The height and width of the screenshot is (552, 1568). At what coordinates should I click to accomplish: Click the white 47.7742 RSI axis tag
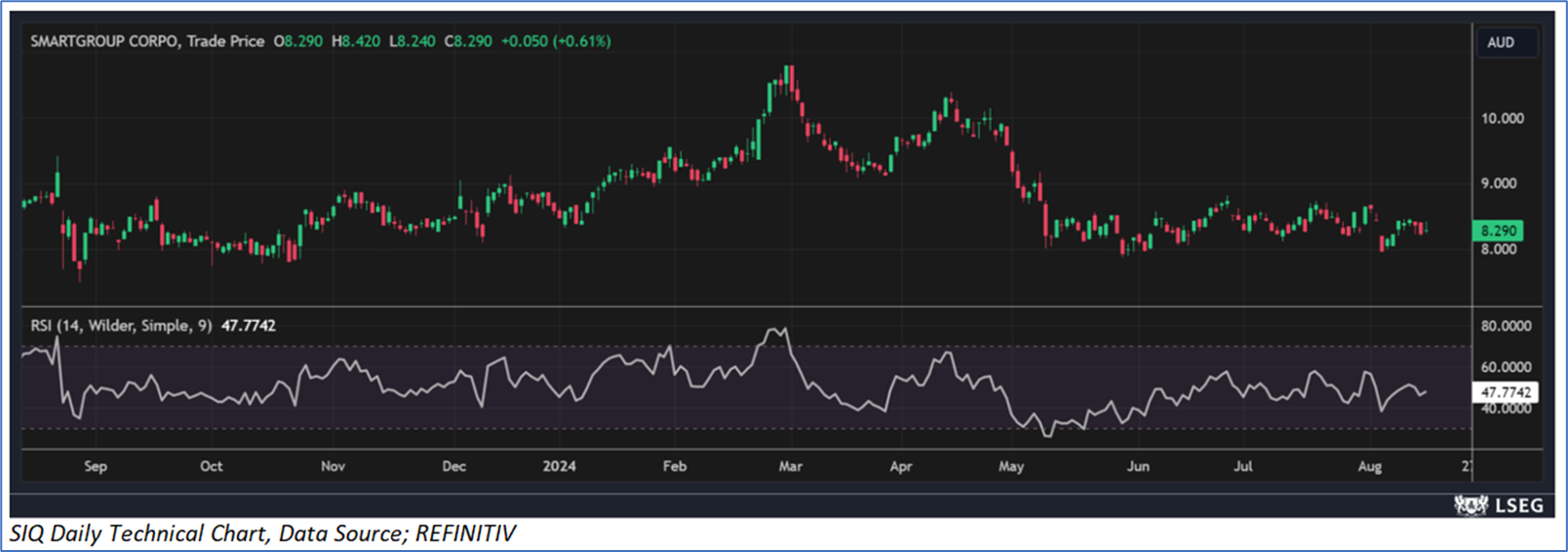point(1505,393)
